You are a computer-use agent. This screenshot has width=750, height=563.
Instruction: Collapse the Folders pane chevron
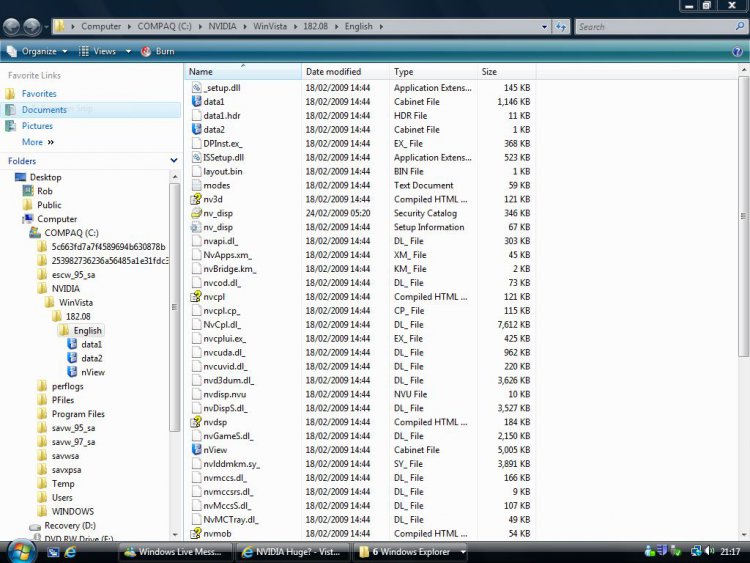click(174, 161)
